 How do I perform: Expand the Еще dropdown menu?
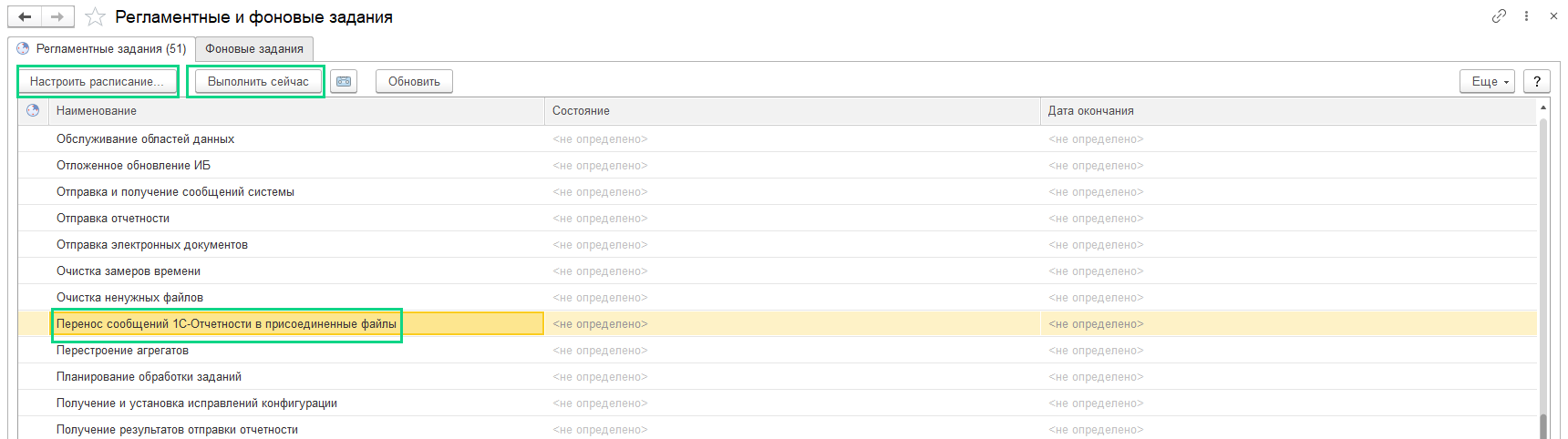[x=1487, y=81]
